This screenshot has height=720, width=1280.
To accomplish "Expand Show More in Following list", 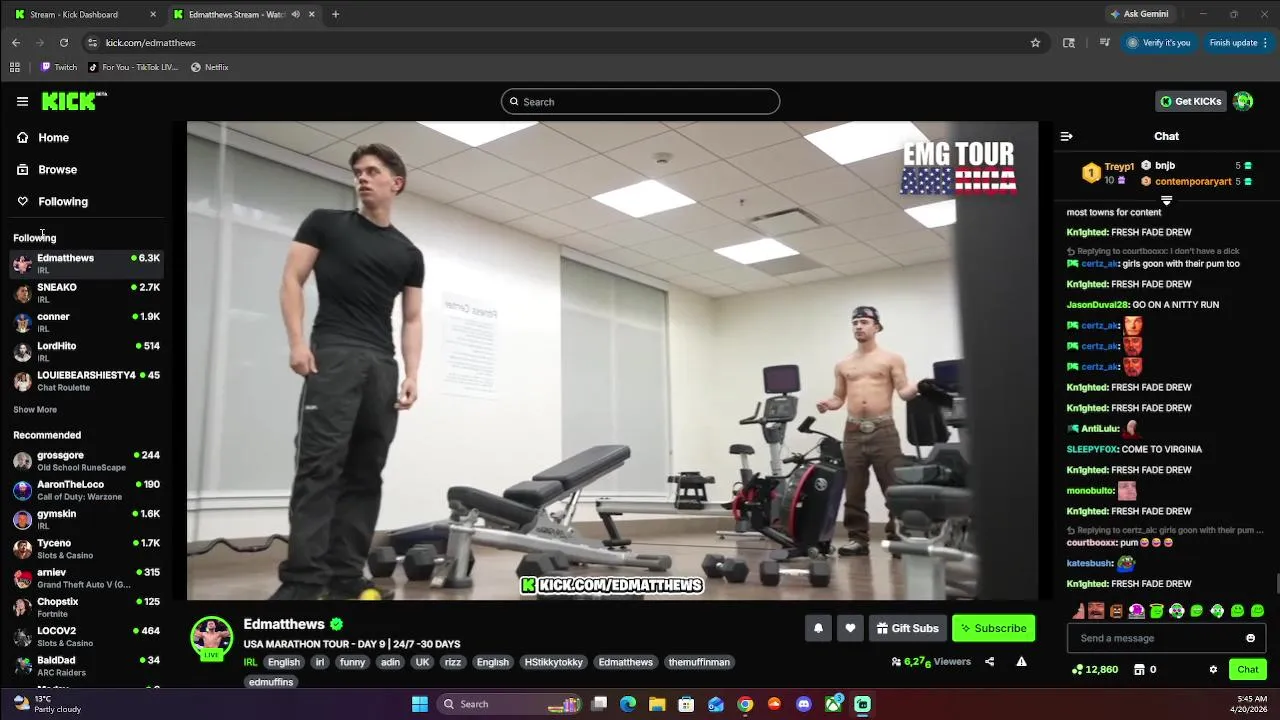I will (35, 410).
